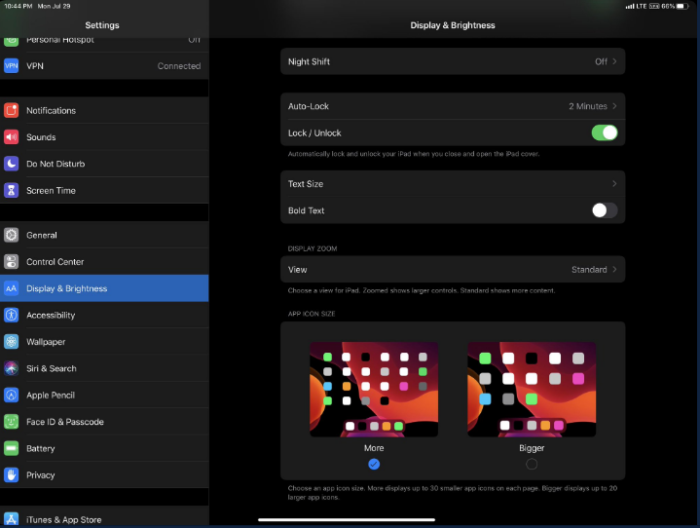Open Auto-Lock chevron showing 2 Minutes
Image resolution: width=700 pixels, height=528 pixels.
click(x=614, y=106)
